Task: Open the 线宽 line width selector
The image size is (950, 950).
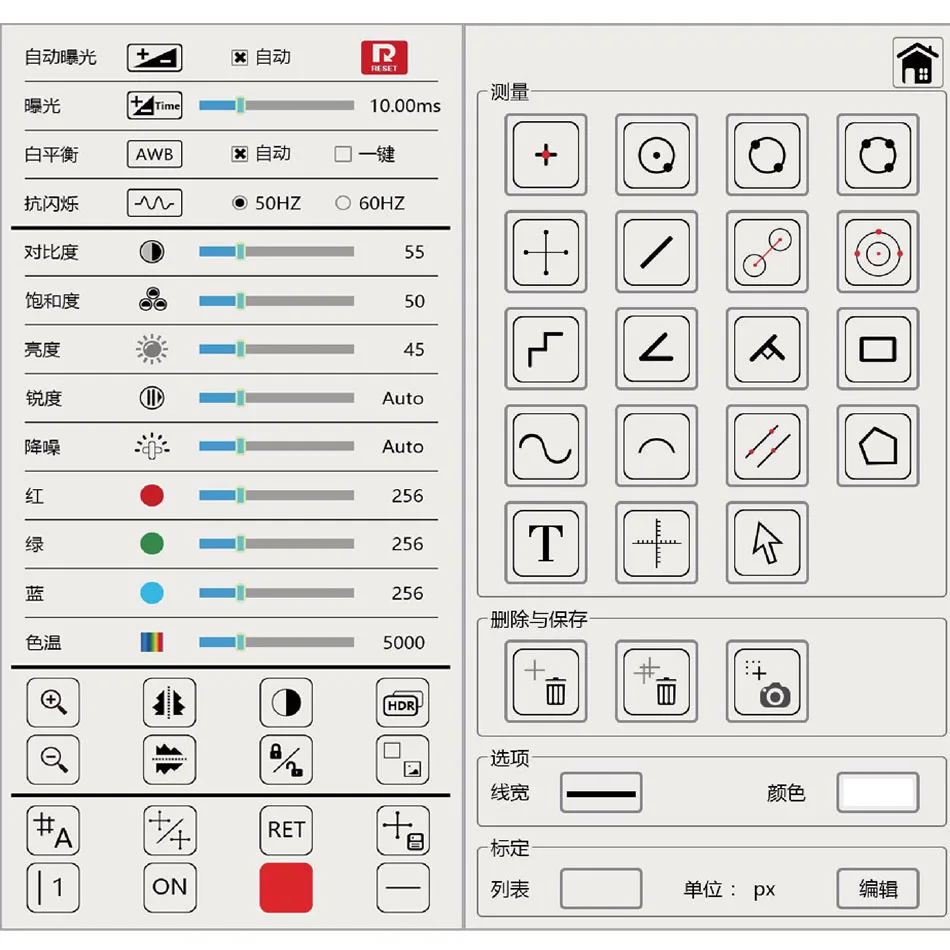Action: pos(601,792)
